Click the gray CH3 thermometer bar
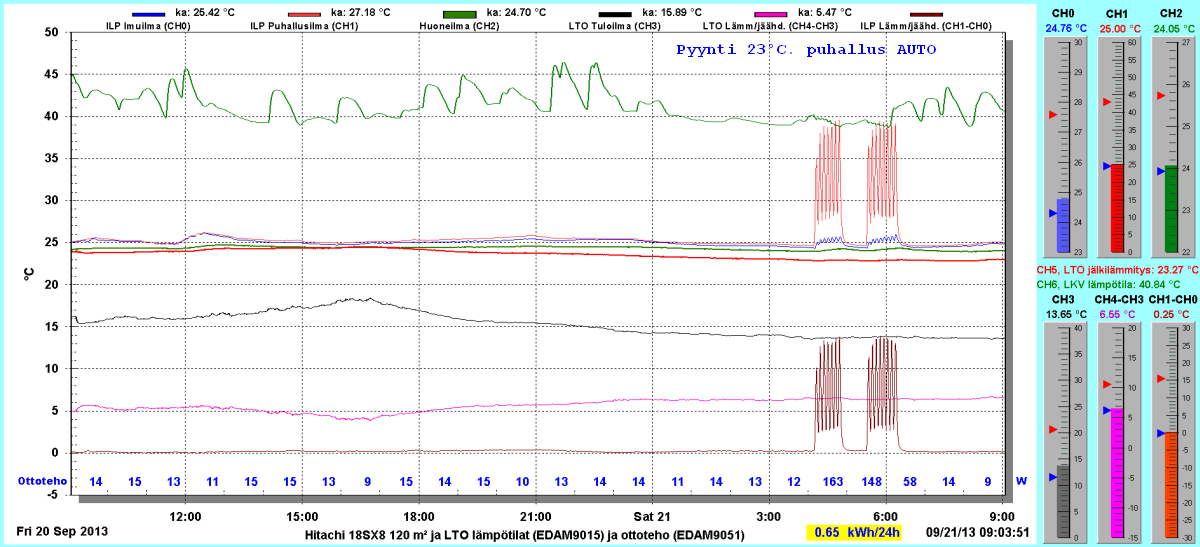This screenshot has width=1200, height=547. [x=1063, y=502]
